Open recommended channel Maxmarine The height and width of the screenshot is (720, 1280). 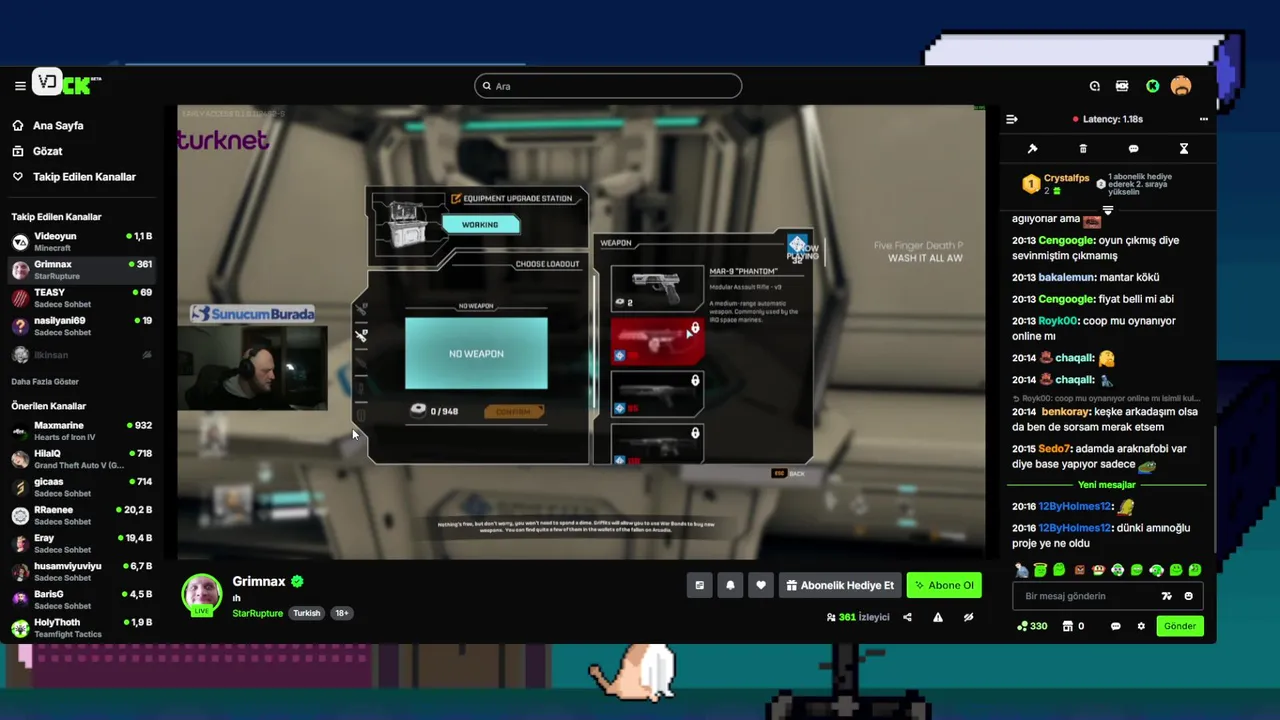pyautogui.click(x=82, y=431)
